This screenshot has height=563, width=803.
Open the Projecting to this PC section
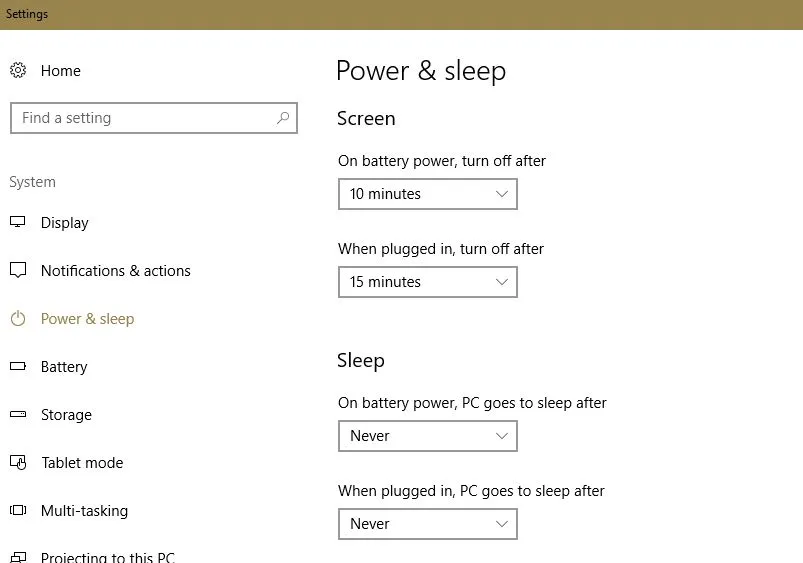[x=107, y=556]
